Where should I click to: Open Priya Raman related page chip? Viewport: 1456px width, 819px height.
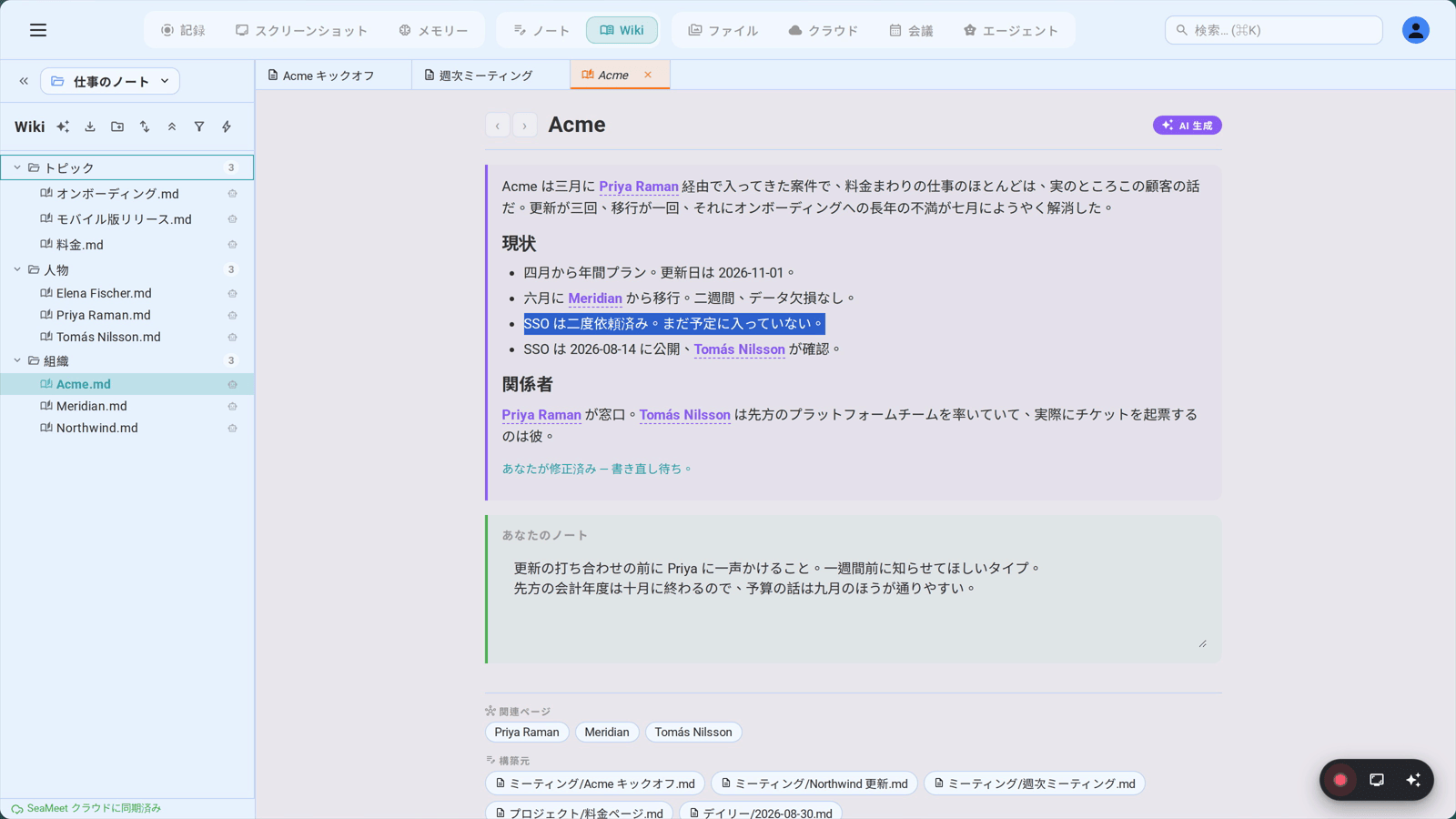click(x=527, y=732)
